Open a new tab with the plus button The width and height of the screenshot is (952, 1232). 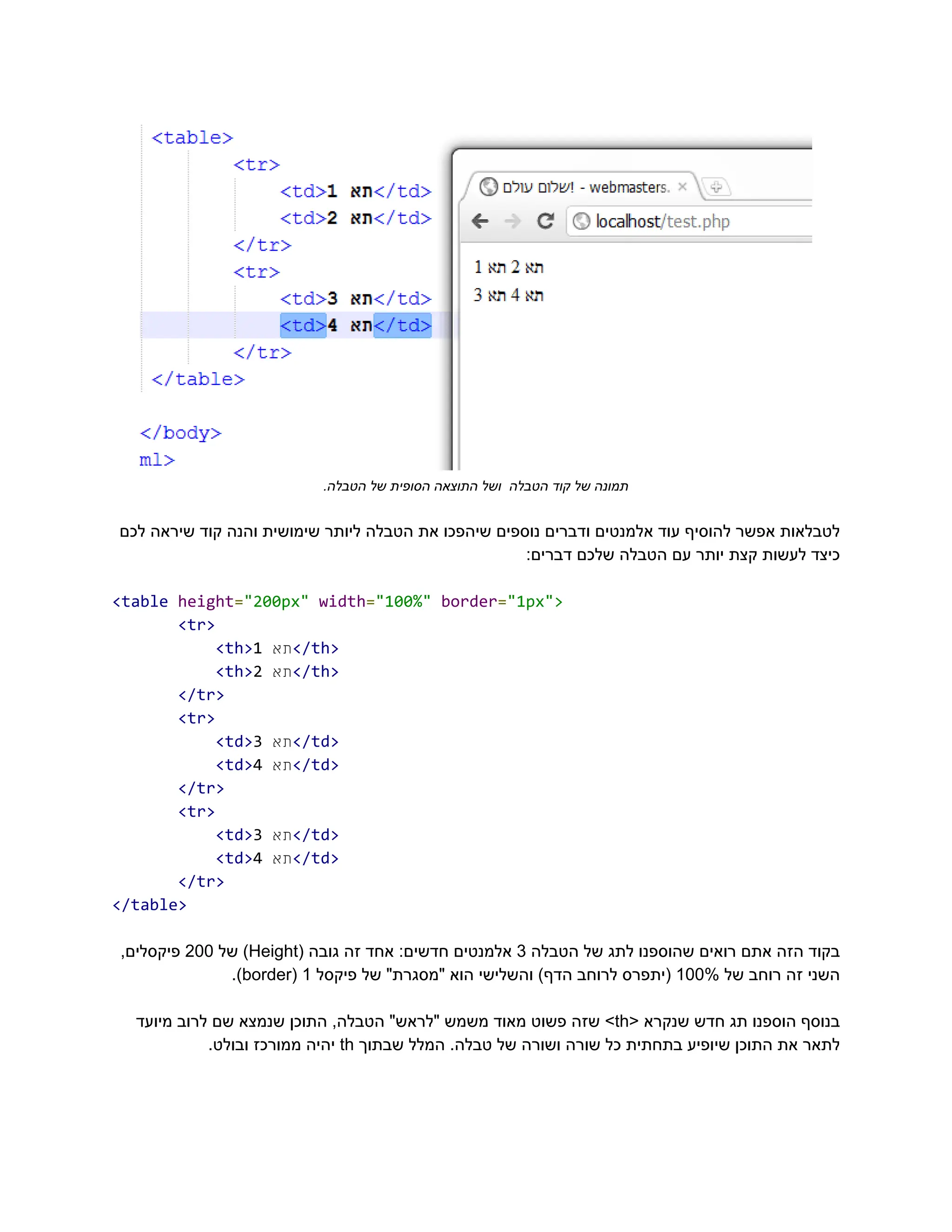[x=716, y=187]
